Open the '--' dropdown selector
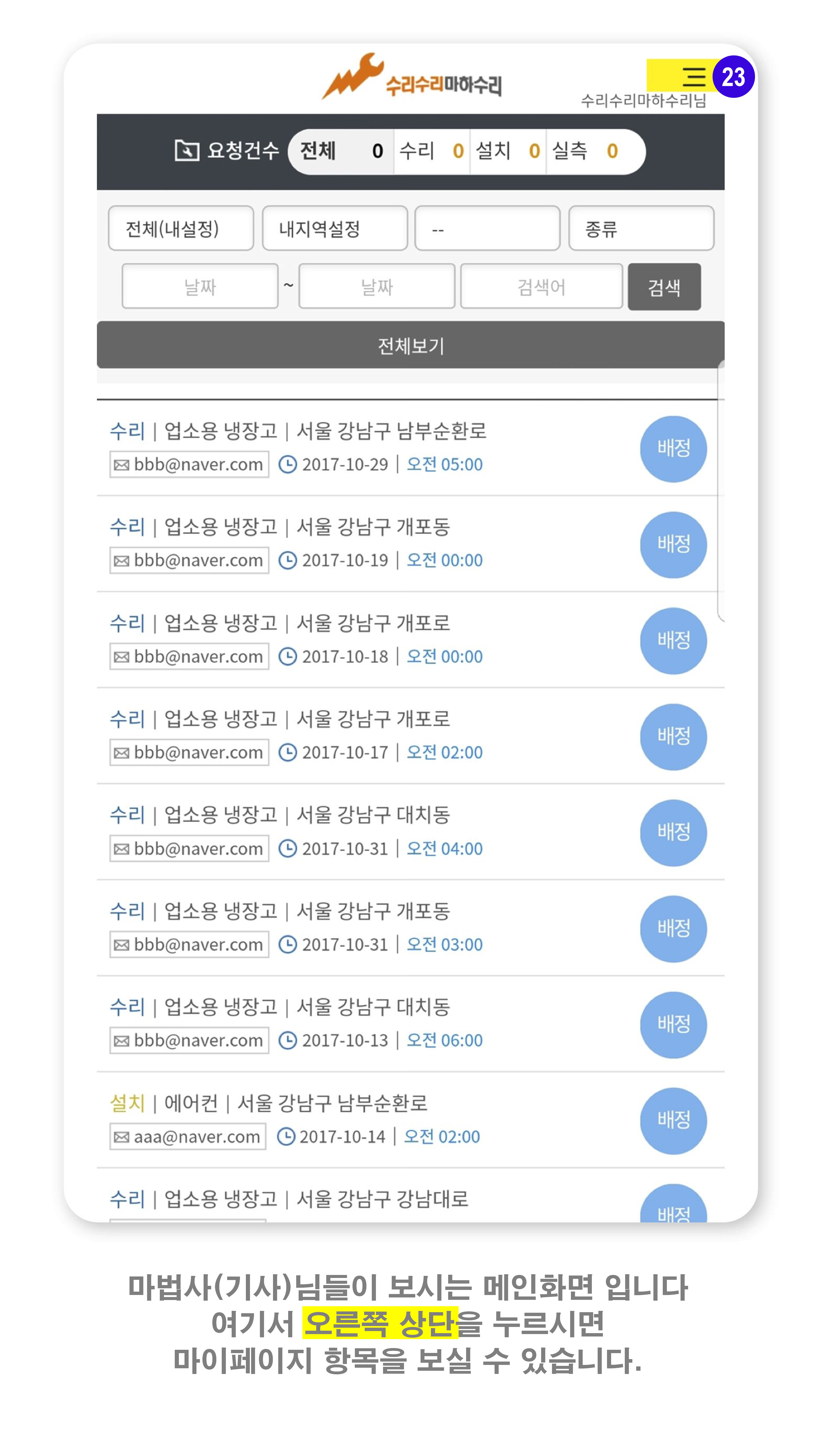 [487, 228]
